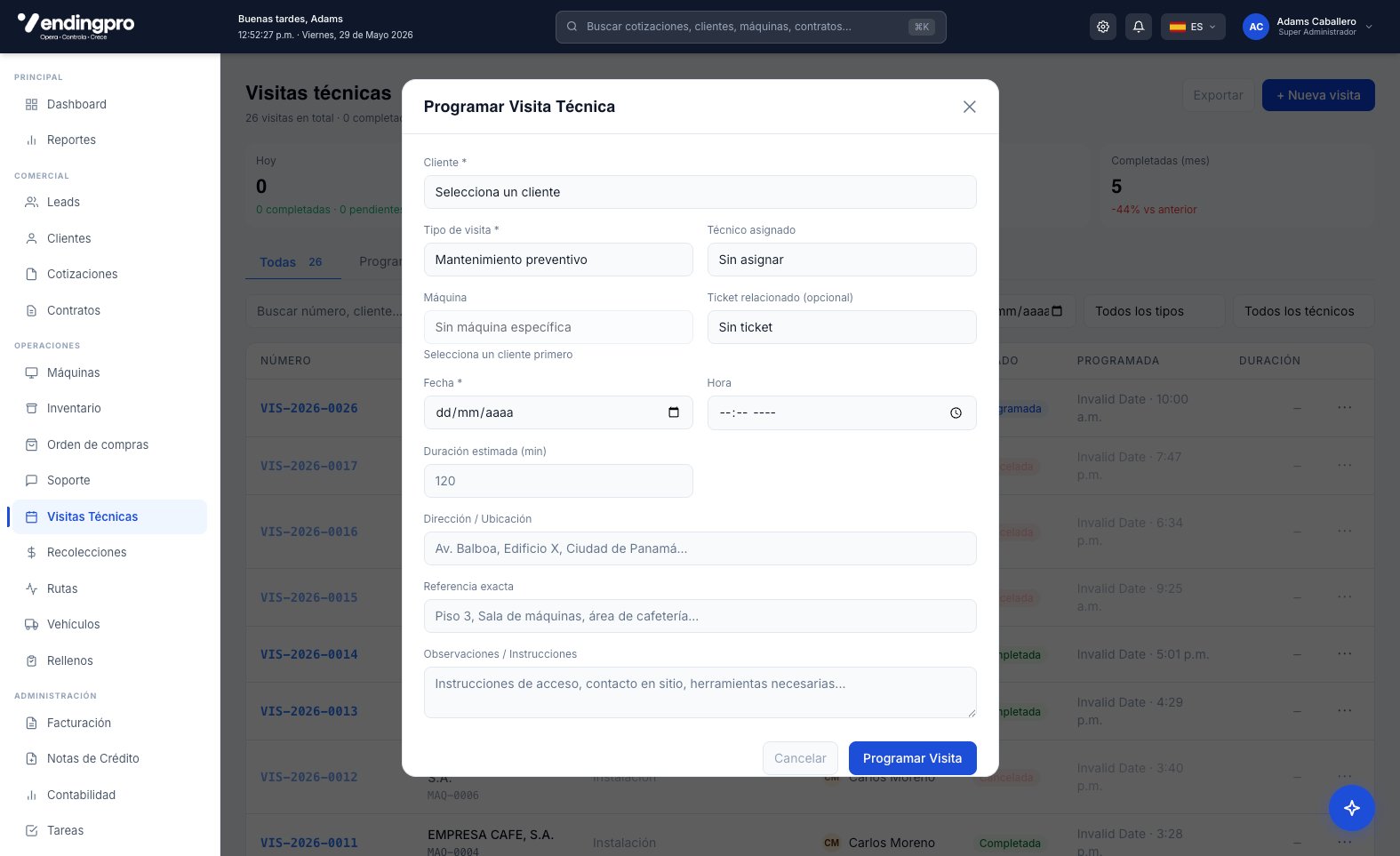The height and width of the screenshot is (856, 1400).
Task: Open notifications bell icon
Action: pos(1139,27)
